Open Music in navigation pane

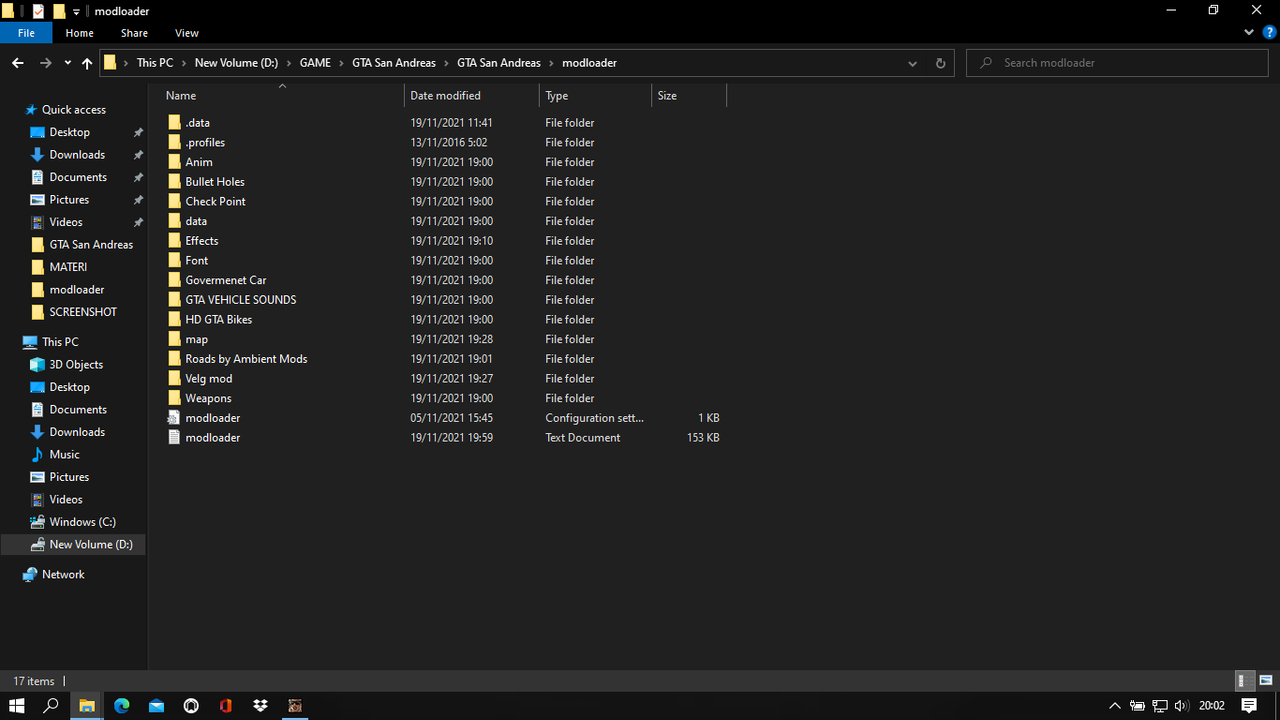point(64,455)
